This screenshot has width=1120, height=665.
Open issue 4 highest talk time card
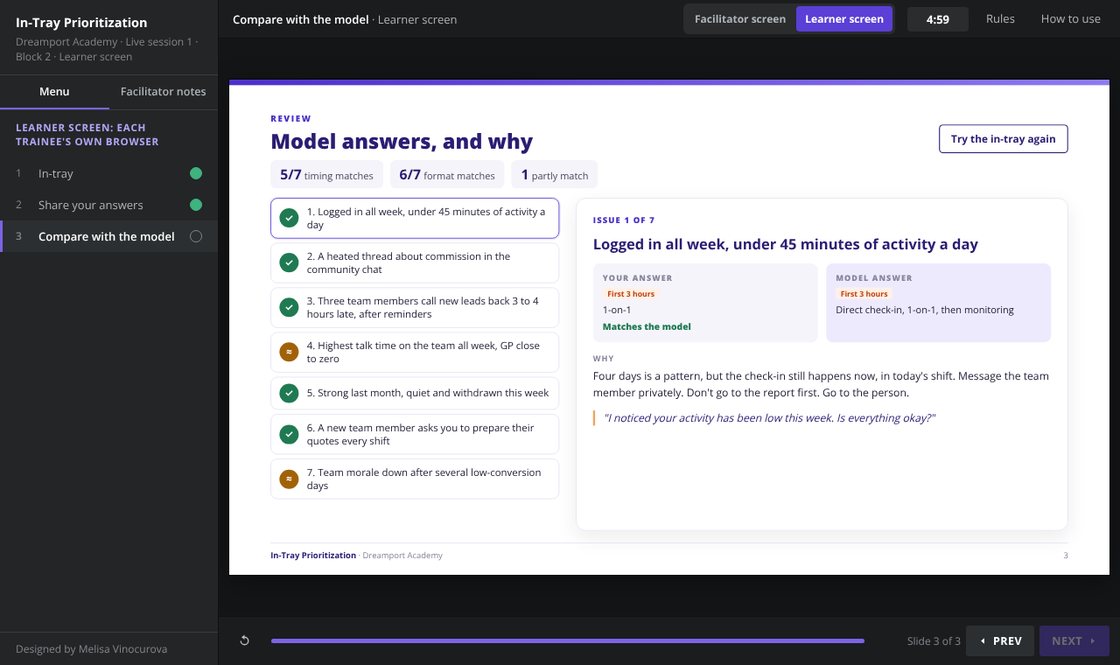coord(414,352)
